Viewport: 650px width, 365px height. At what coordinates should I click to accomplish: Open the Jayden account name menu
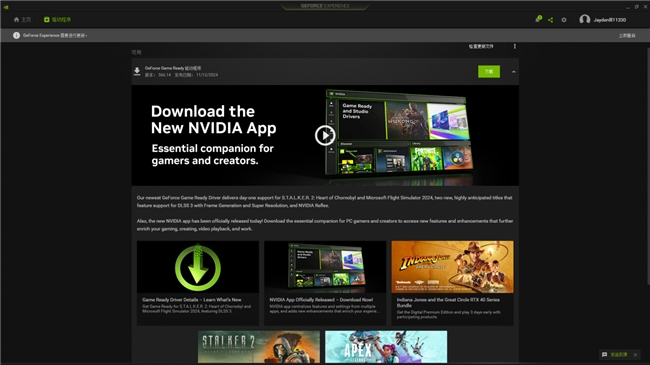click(x=609, y=20)
